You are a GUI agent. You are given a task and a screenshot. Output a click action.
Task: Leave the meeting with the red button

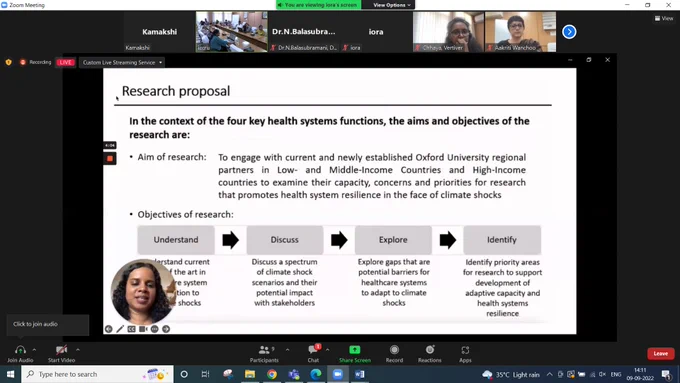point(660,354)
